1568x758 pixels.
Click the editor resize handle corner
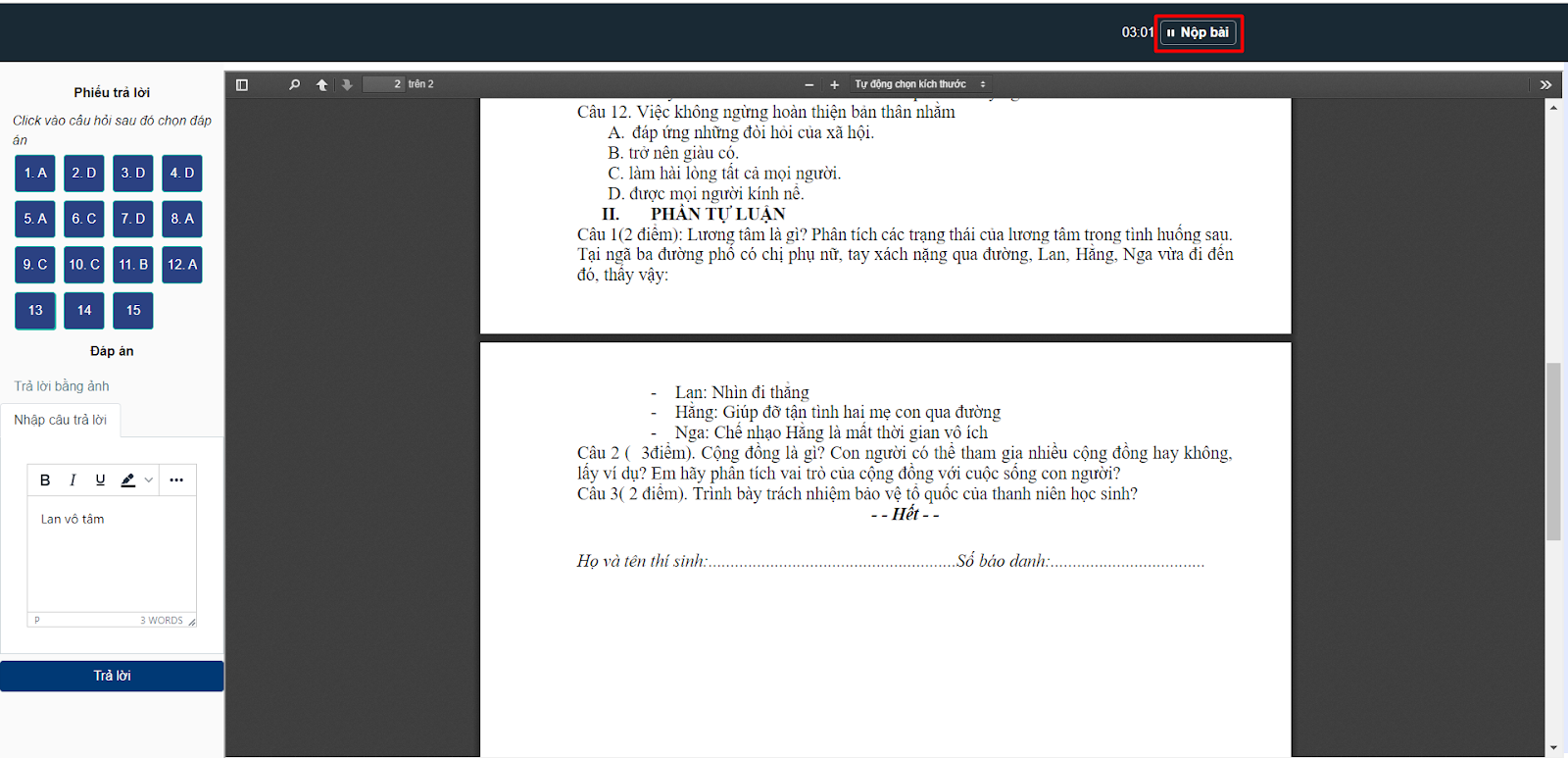(x=192, y=622)
